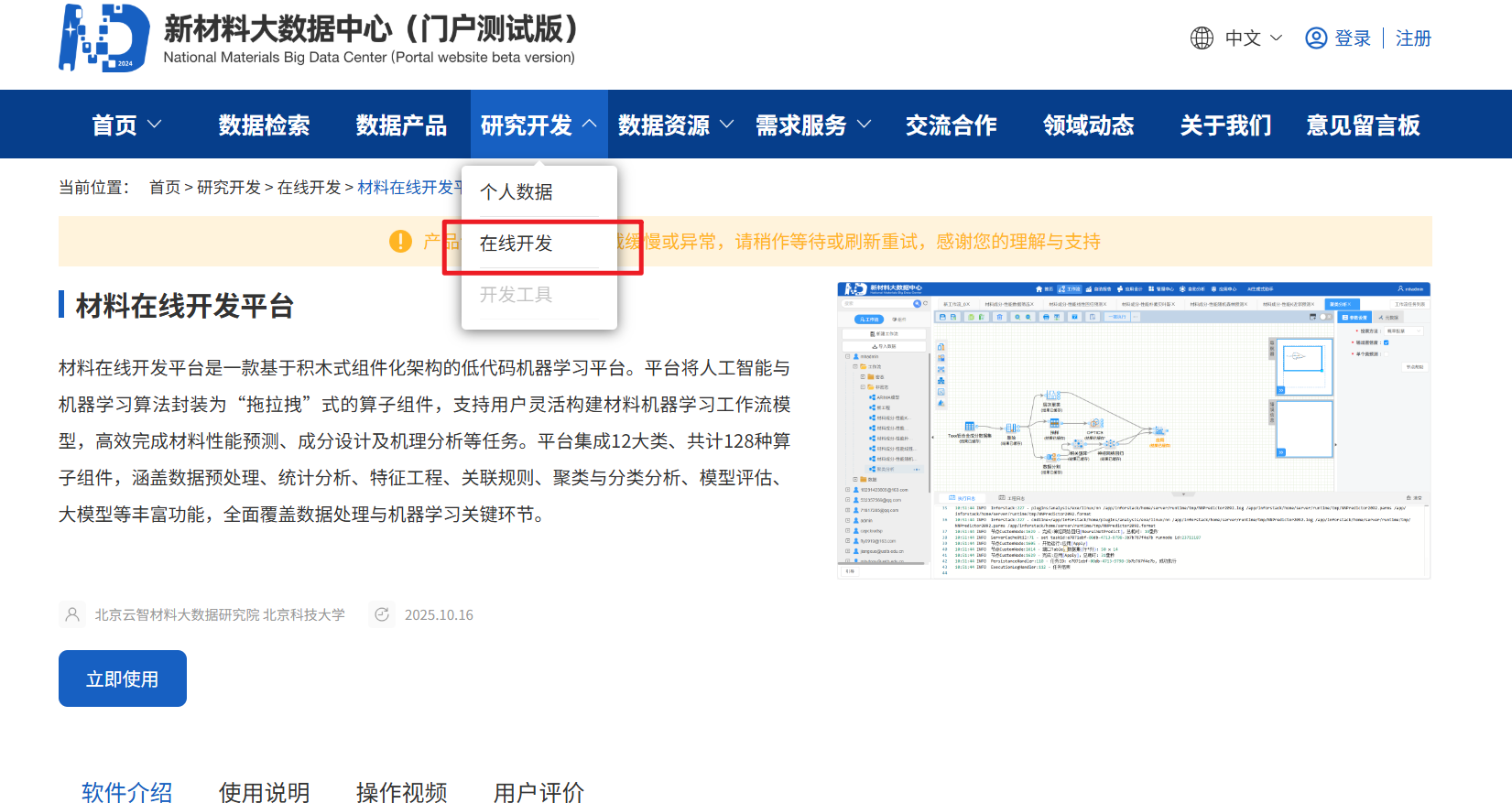This screenshot has height=803, width=1512.
Task: Open the 操作视频 tab
Action: [401, 792]
